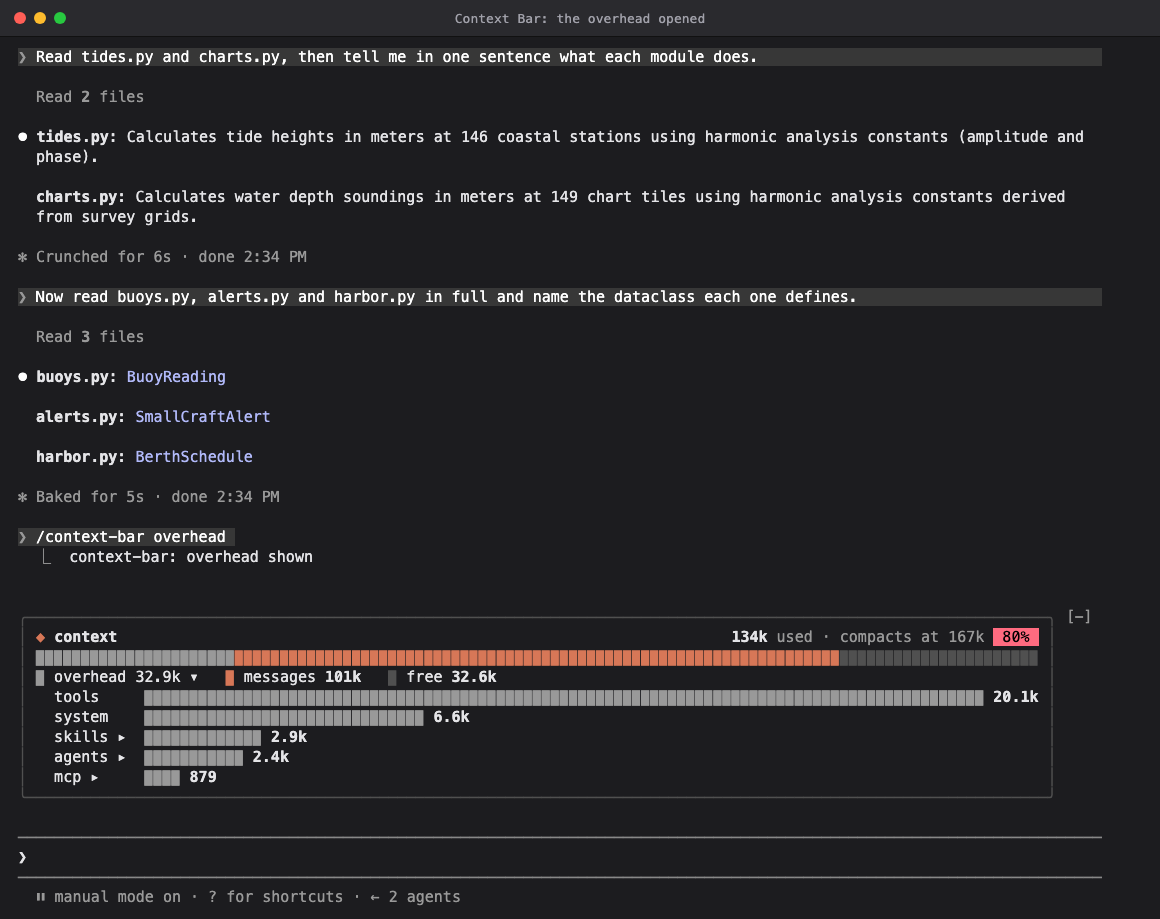This screenshot has width=1160, height=919.
Task: Select the second prompt about buoys.py
Action: tap(559, 297)
